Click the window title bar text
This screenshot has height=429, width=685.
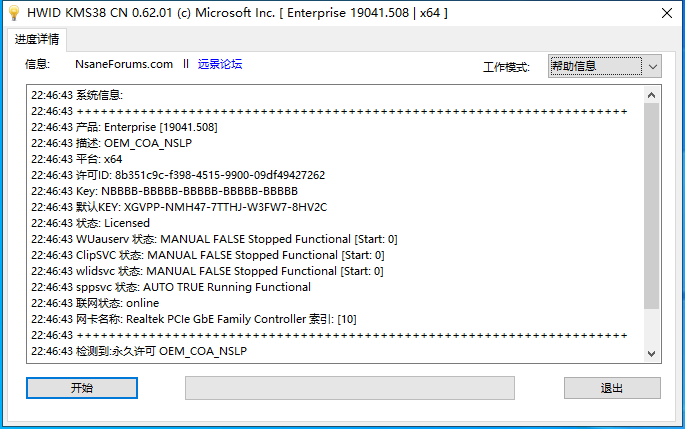pos(237,13)
